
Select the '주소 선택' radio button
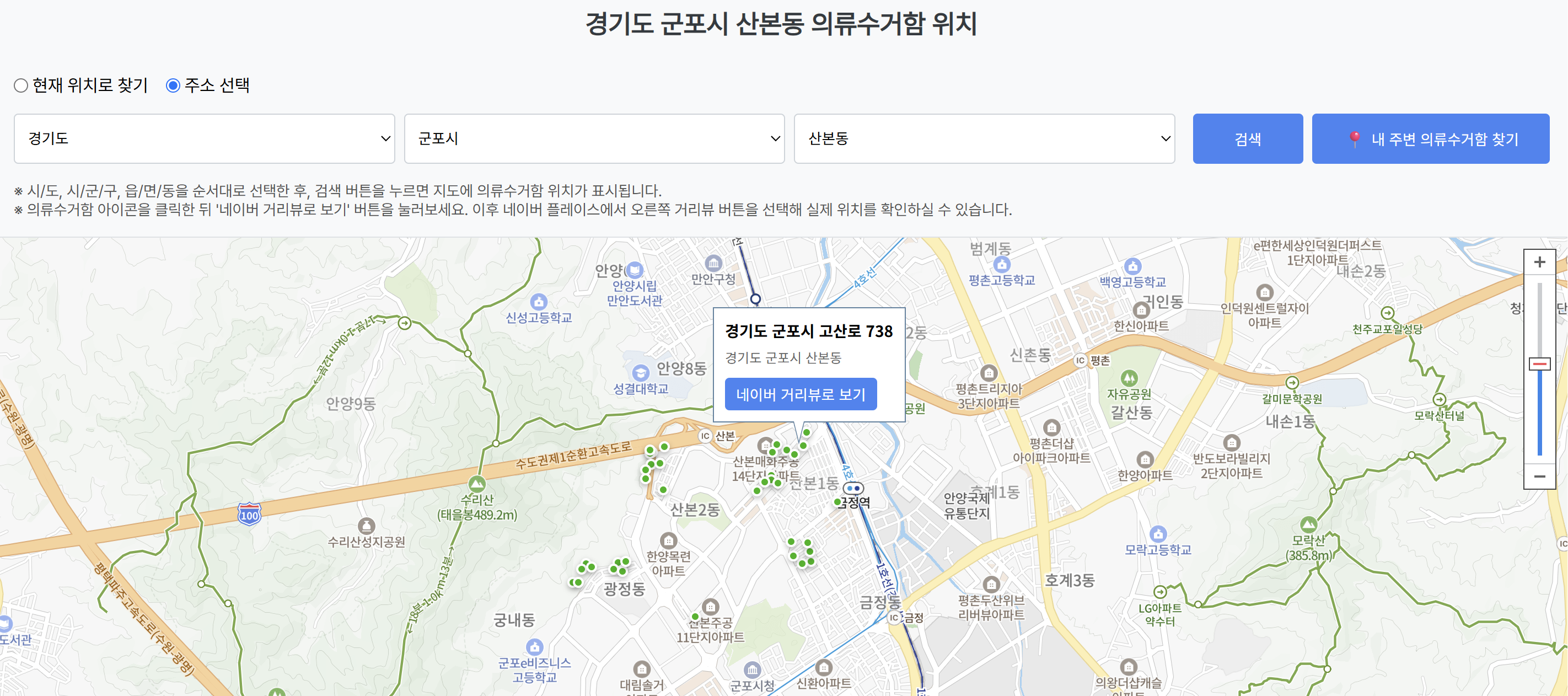tap(173, 85)
